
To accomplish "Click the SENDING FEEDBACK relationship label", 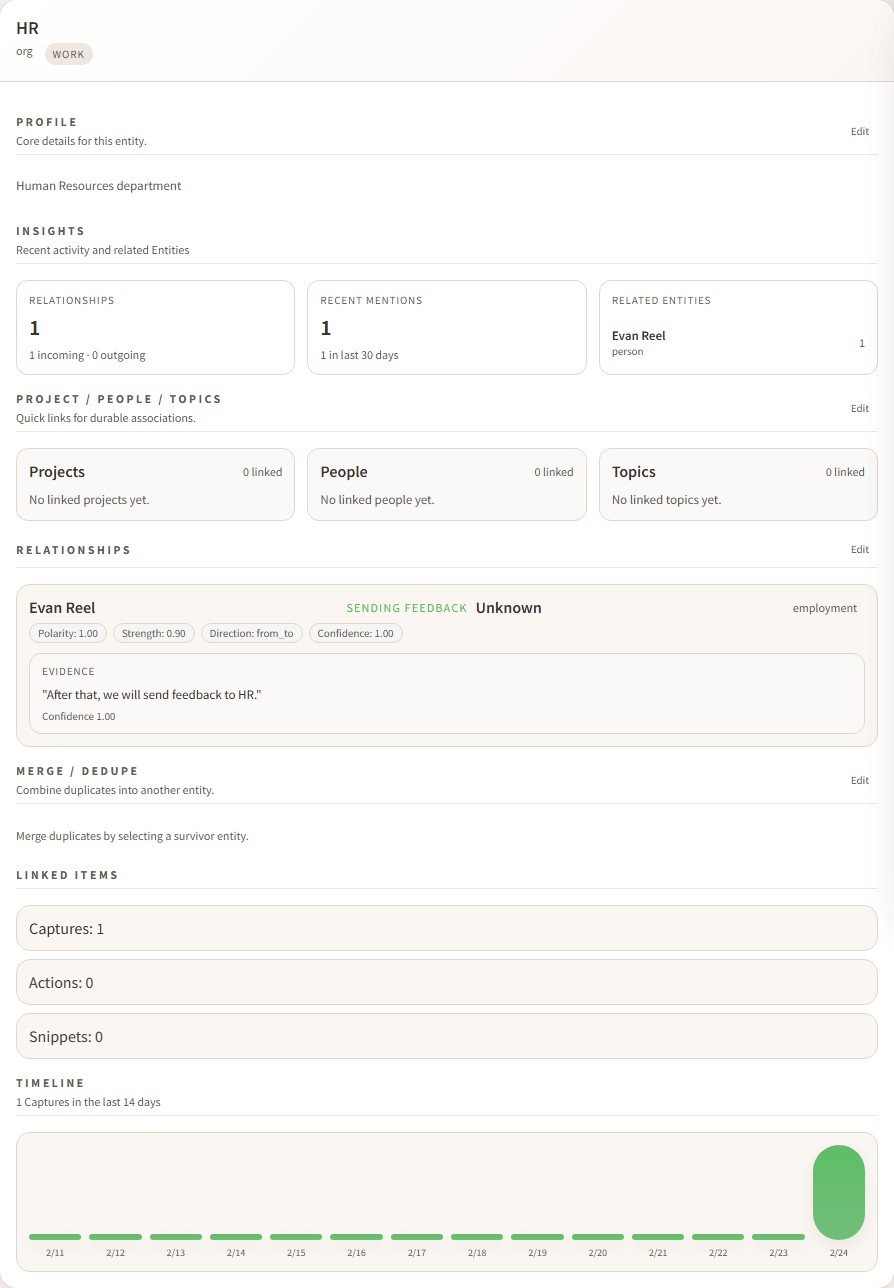I will [406, 607].
